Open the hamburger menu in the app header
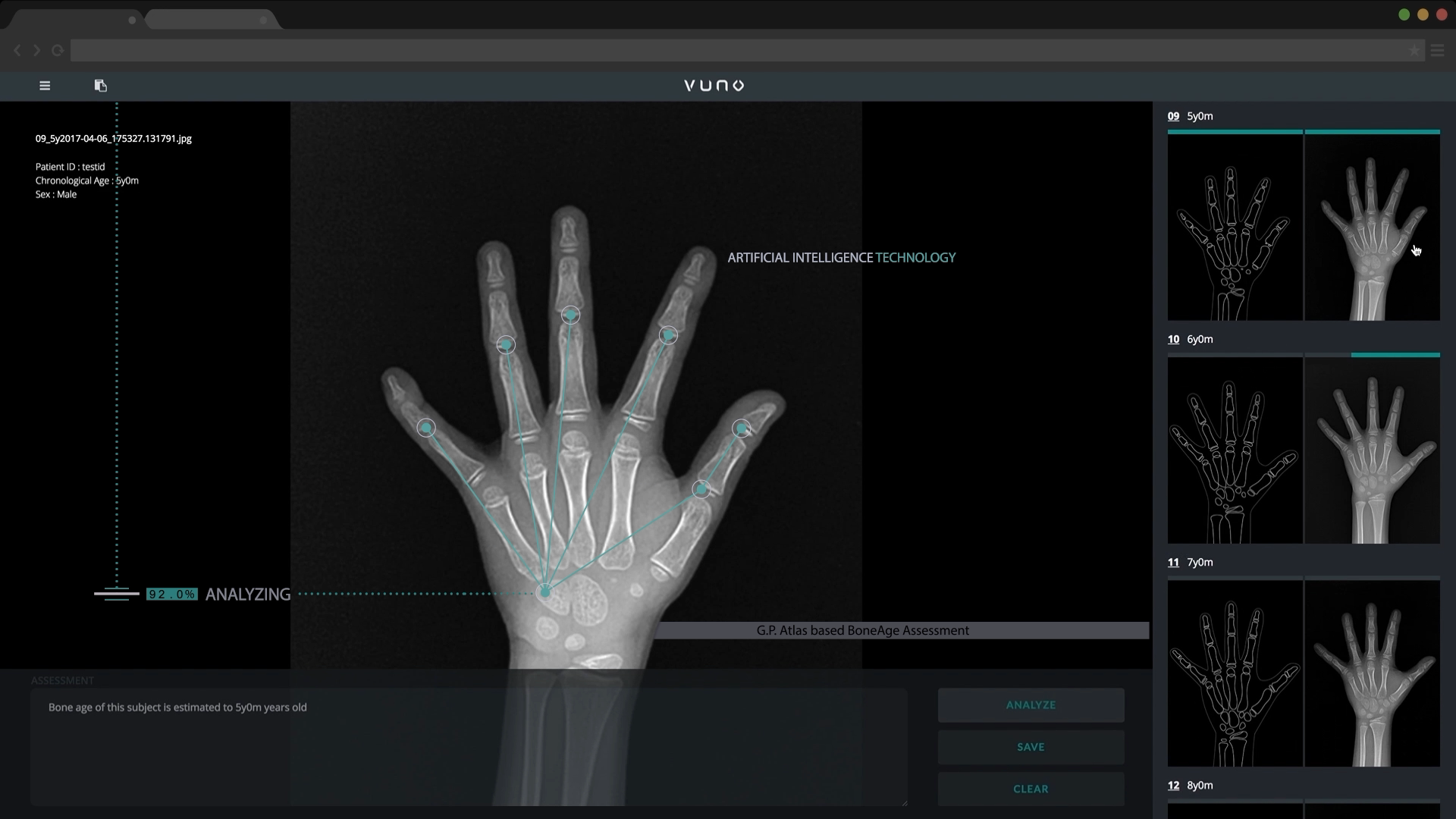1456x819 pixels. coord(45,86)
